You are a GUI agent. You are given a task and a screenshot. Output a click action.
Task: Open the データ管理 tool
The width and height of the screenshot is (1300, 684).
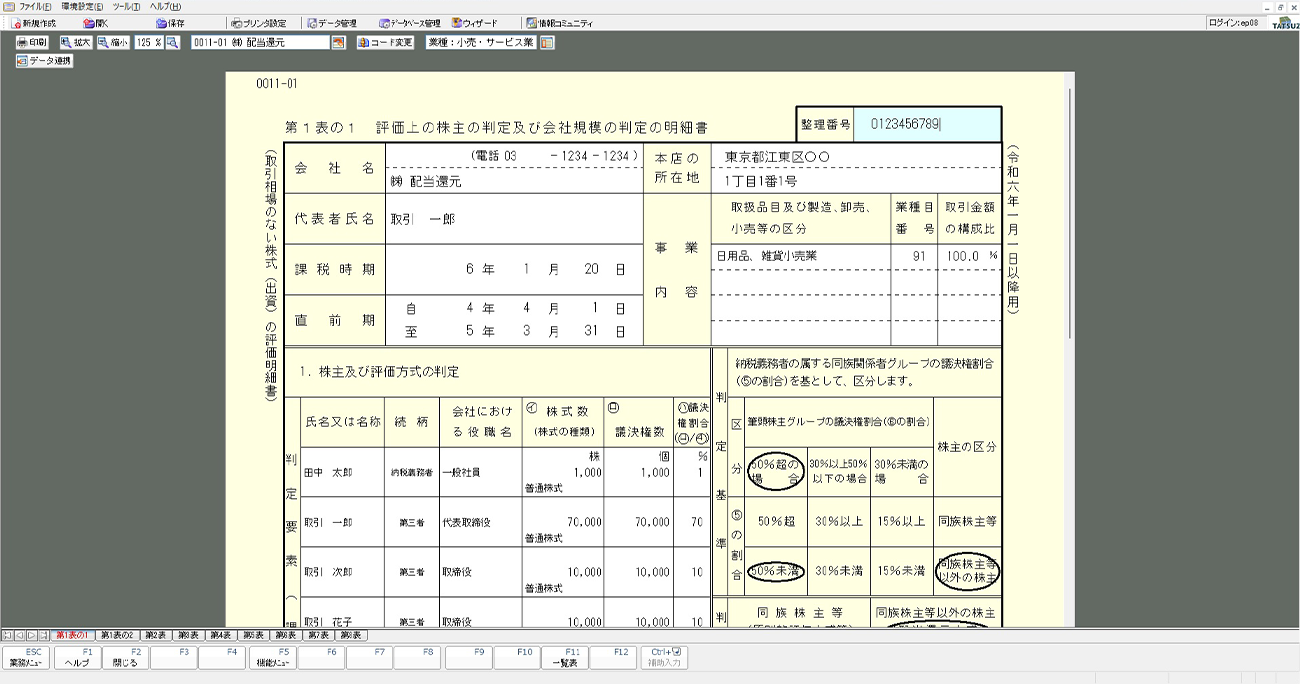tap(331, 23)
